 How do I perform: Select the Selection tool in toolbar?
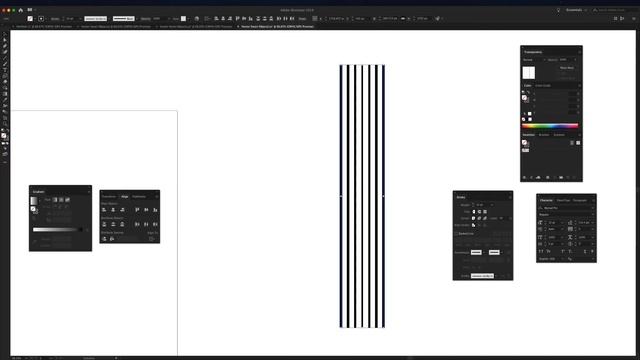[x=4, y=34]
